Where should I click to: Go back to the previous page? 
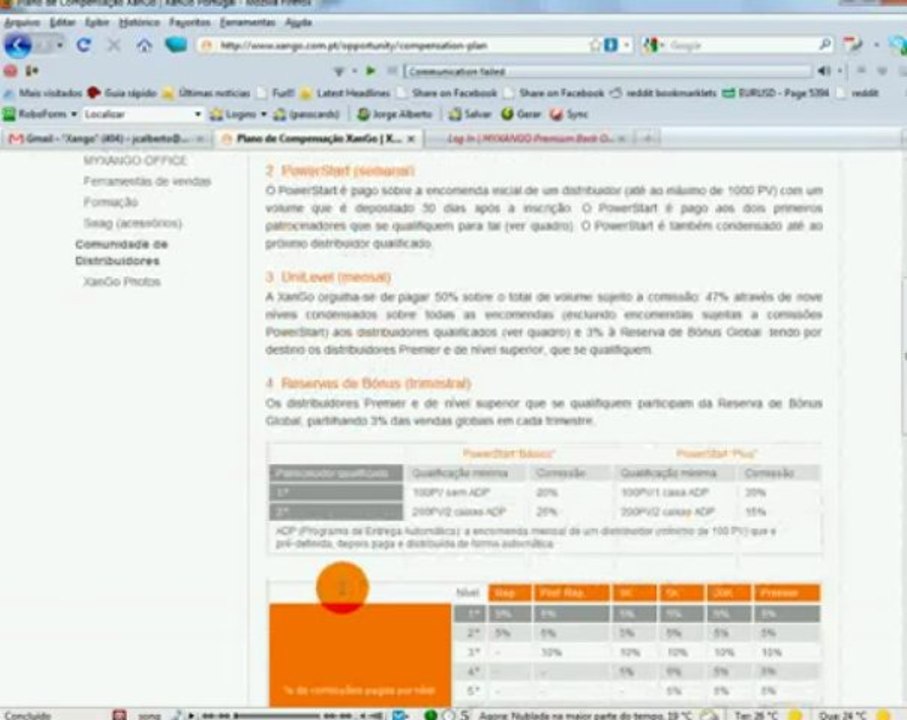[x=18, y=45]
